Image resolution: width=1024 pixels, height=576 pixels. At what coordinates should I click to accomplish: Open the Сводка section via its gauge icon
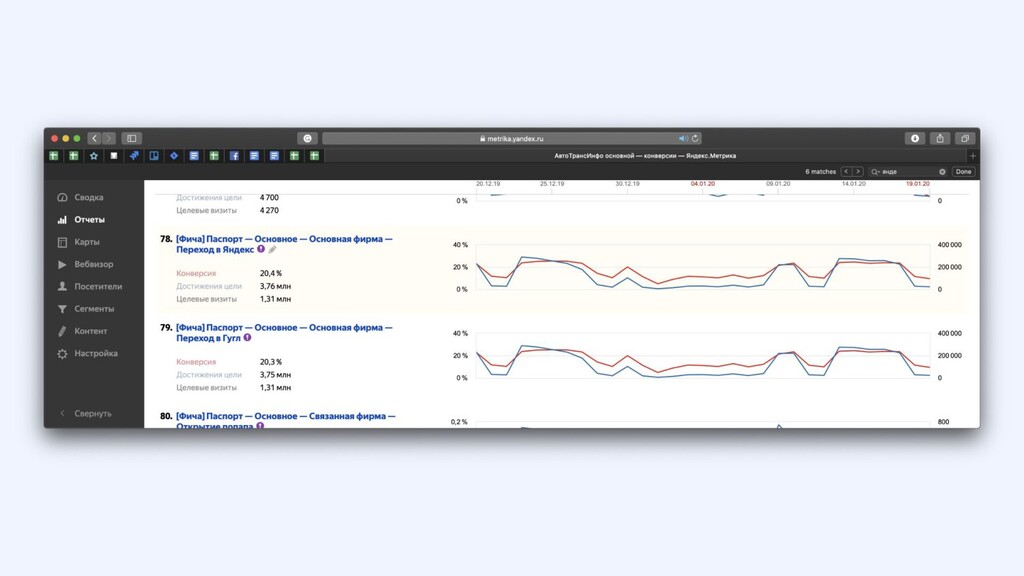point(62,197)
